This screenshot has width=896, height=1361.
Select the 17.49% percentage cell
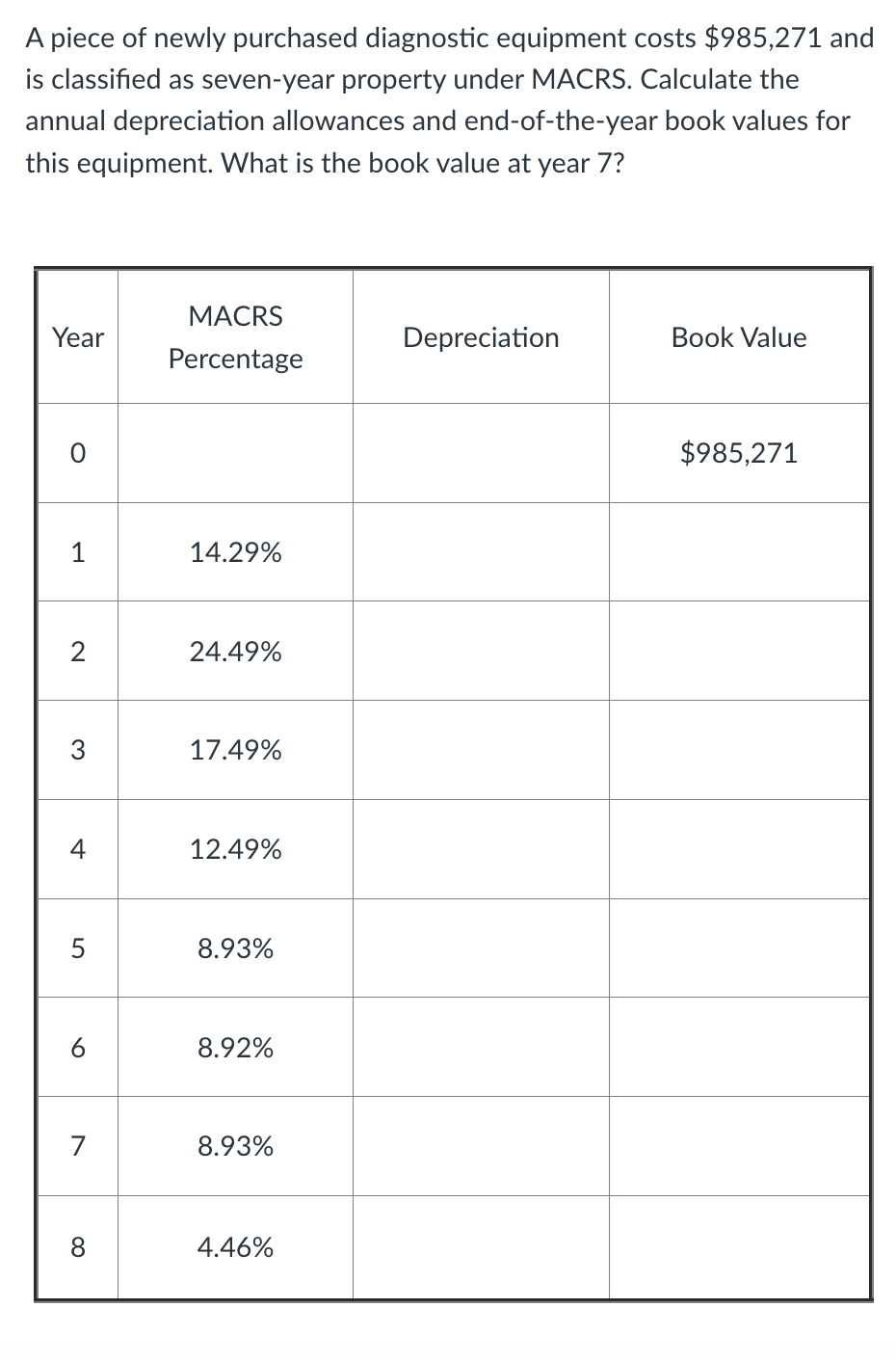point(235,751)
